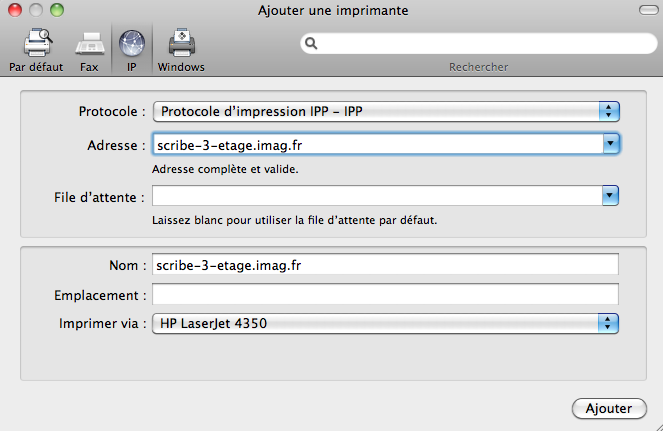This screenshot has width=663, height=431.
Task: Open the Fax printer tab icon
Action: coord(90,44)
